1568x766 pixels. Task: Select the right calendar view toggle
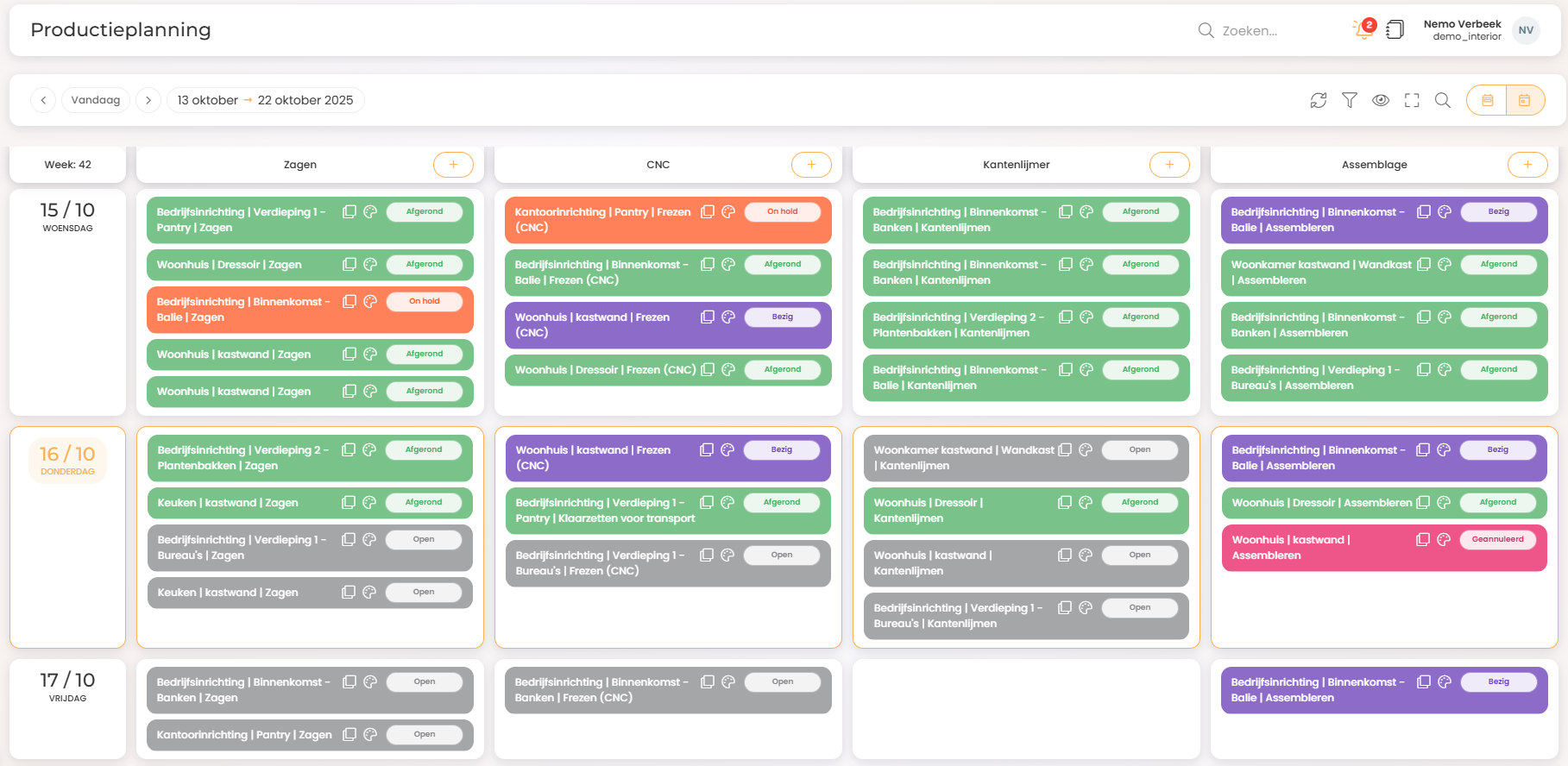click(x=1525, y=100)
